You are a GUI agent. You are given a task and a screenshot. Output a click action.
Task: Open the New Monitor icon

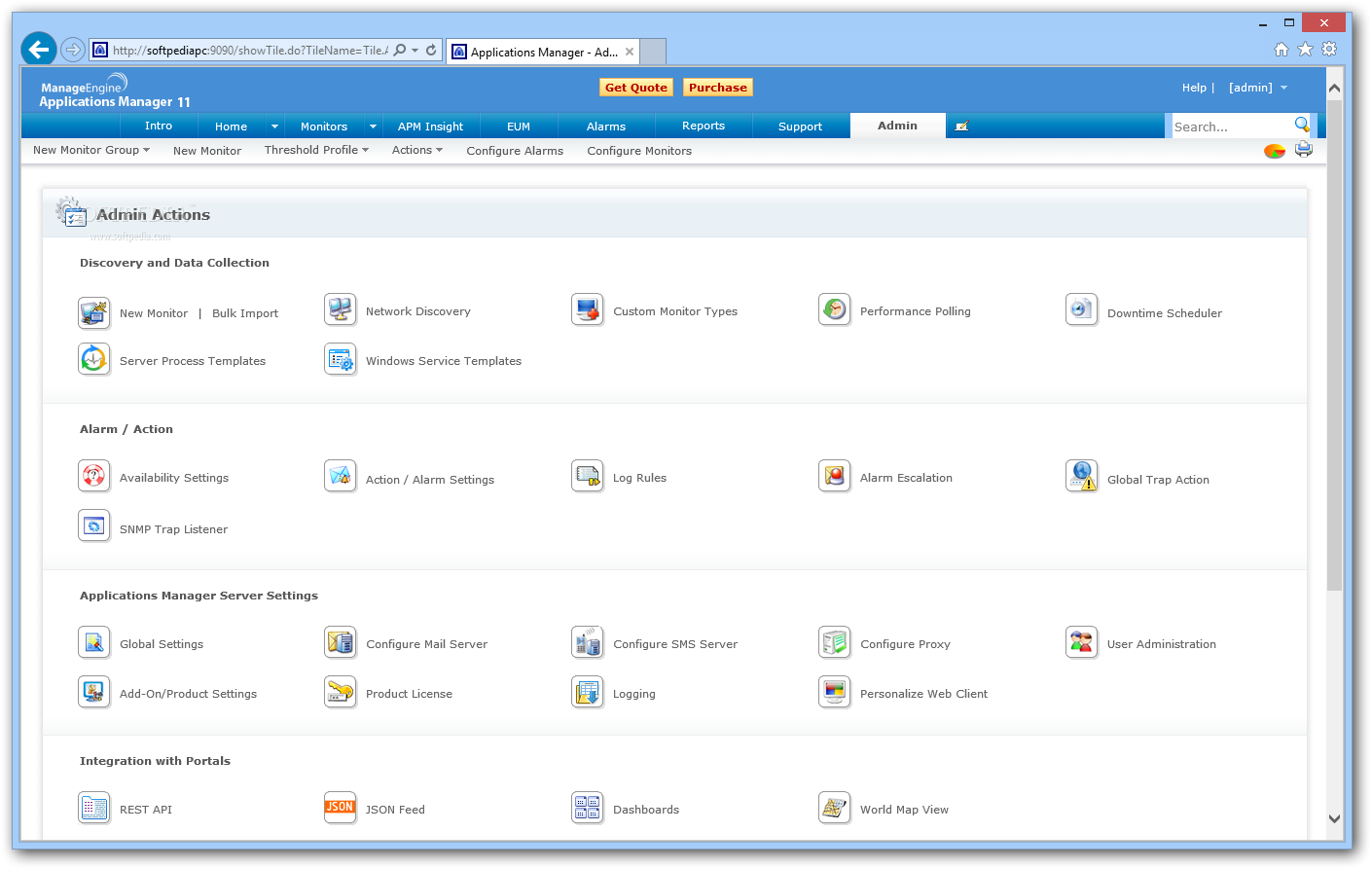94,312
